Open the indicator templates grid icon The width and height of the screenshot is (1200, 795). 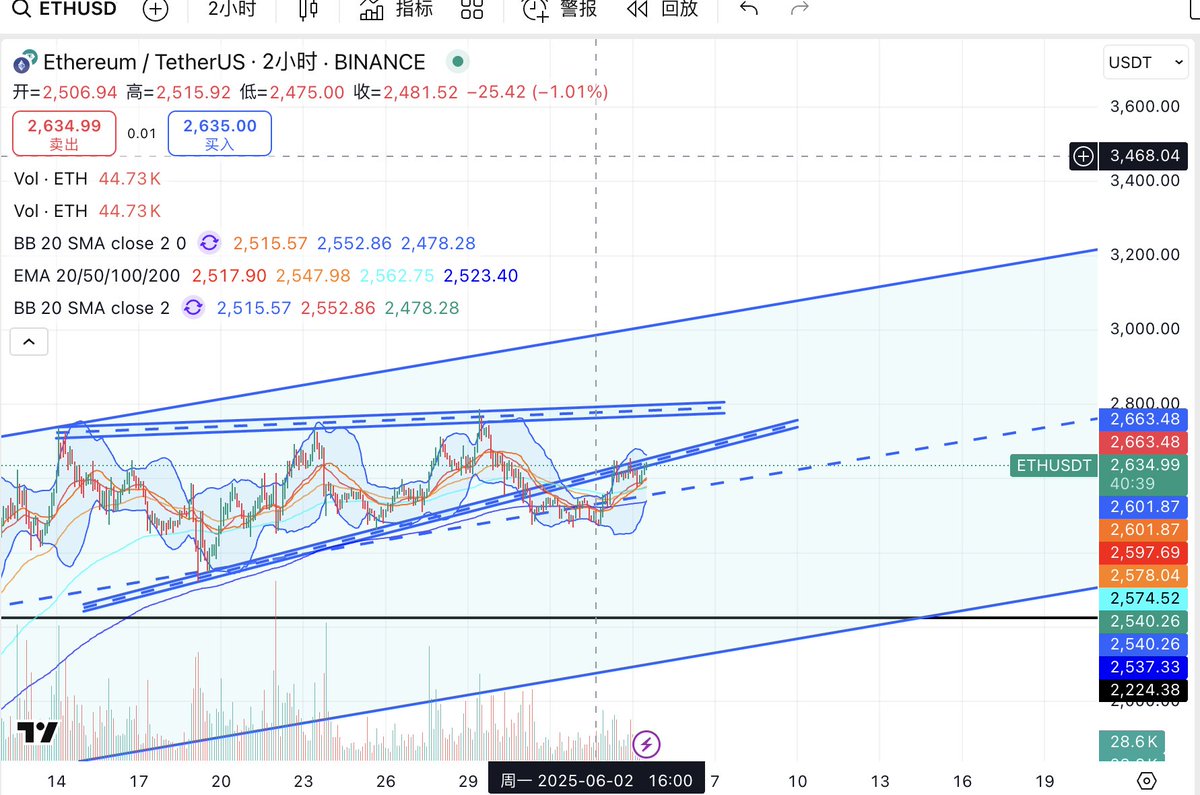coord(472,10)
